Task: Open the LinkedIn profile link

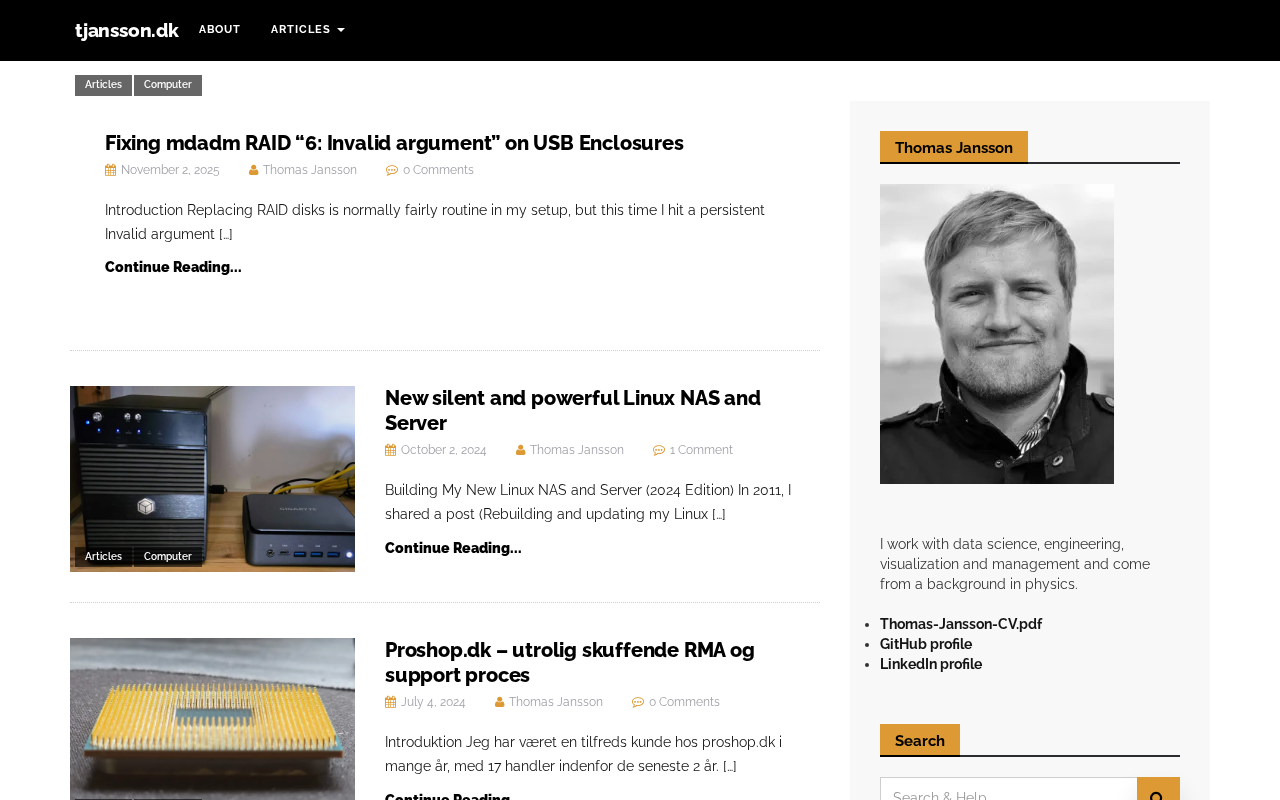Action: (x=930, y=664)
